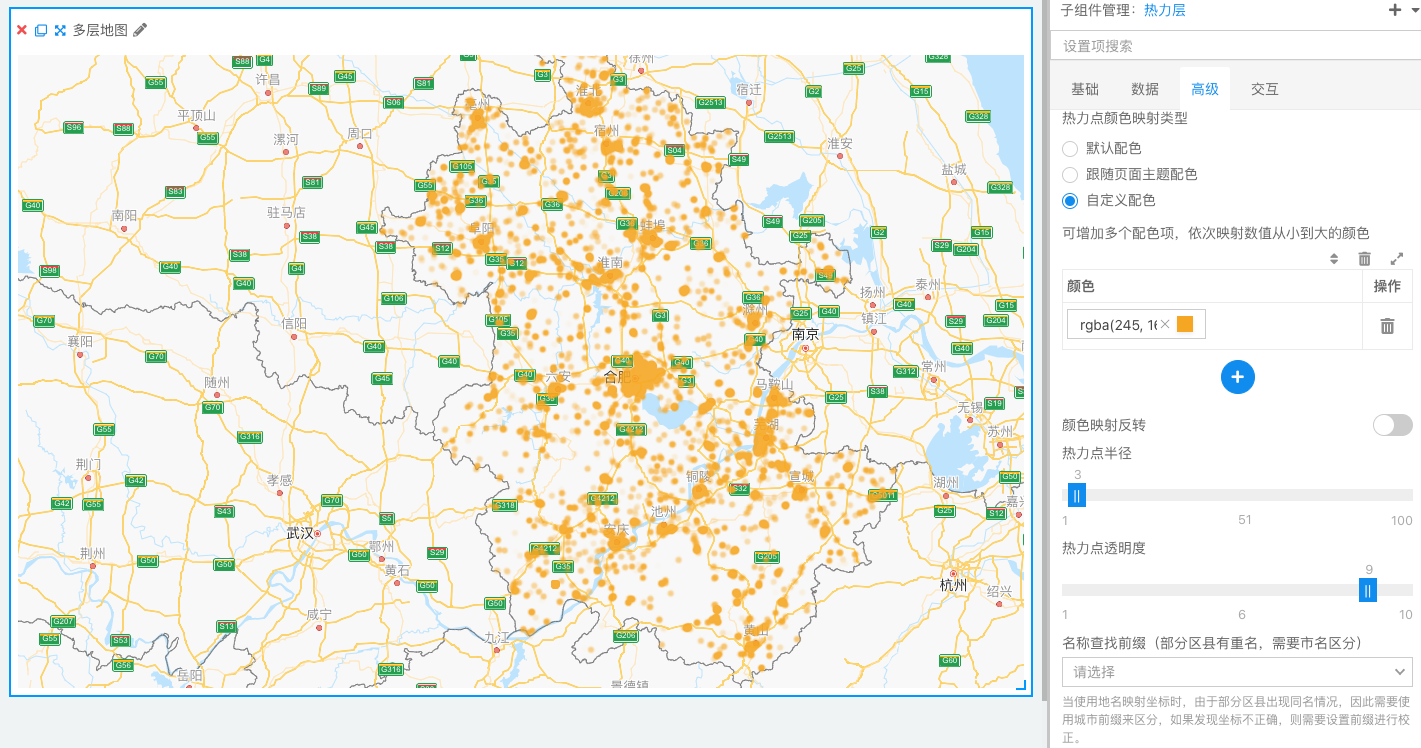
Task: Click the resize handle at the map widget corner
Action: pos(1021,685)
